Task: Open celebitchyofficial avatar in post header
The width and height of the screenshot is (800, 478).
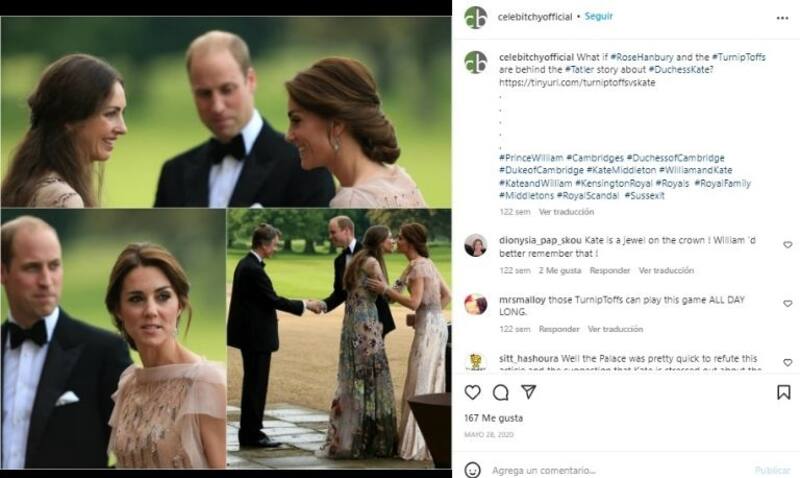Action: click(476, 17)
